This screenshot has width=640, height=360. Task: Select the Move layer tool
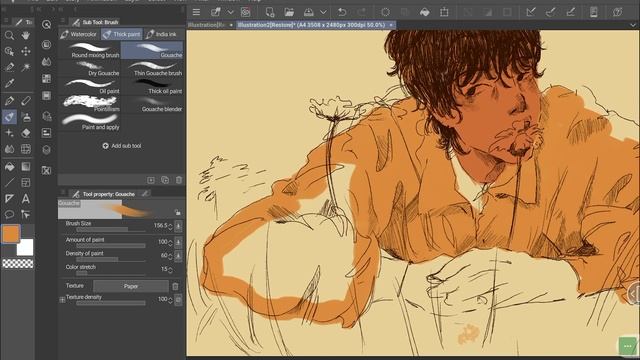click(26, 51)
